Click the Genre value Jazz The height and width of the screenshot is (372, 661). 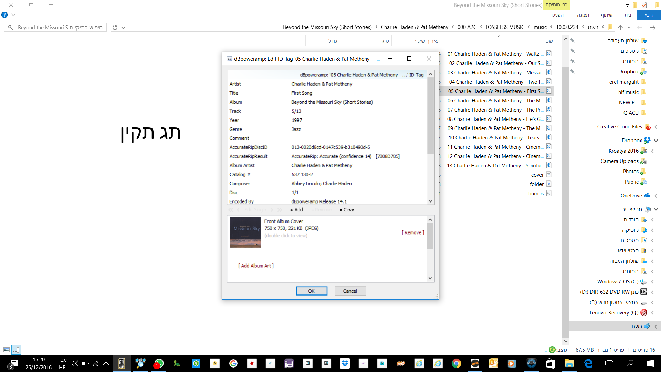pos(296,129)
